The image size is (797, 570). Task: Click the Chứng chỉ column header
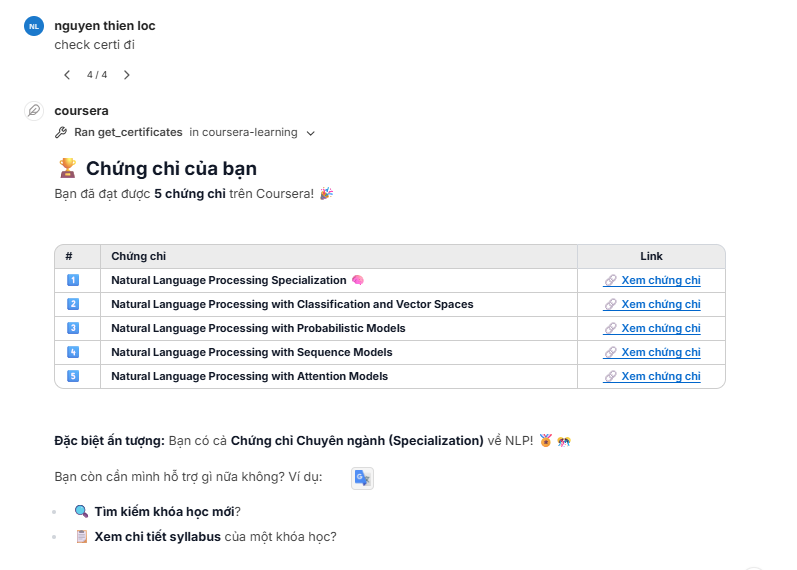pos(139,256)
